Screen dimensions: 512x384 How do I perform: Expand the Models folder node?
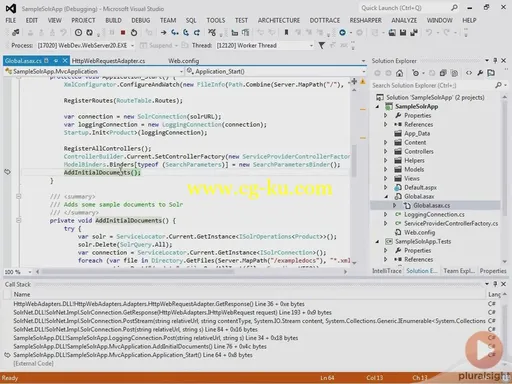[386, 169]
